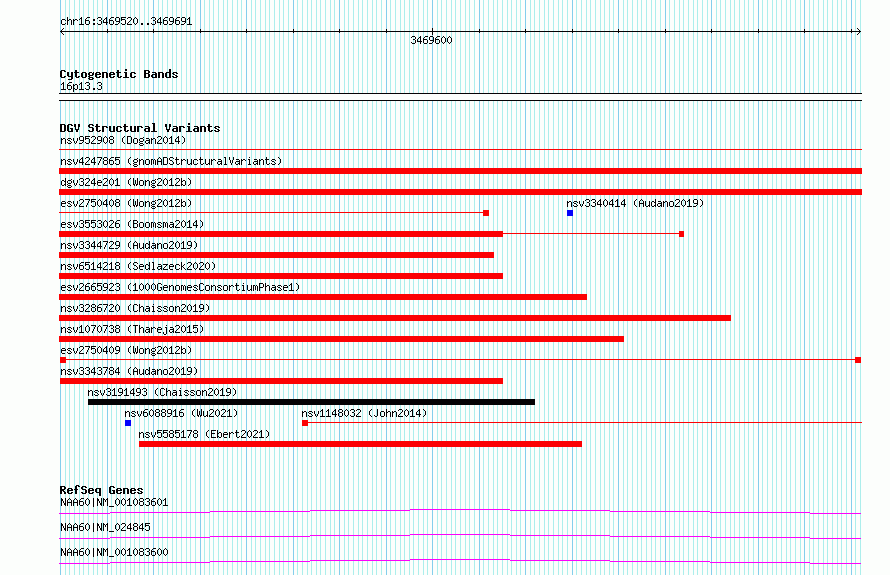The image size is (890, 575).
Task: Click the red bar of nsv3343784
Action: pos(281,381)
